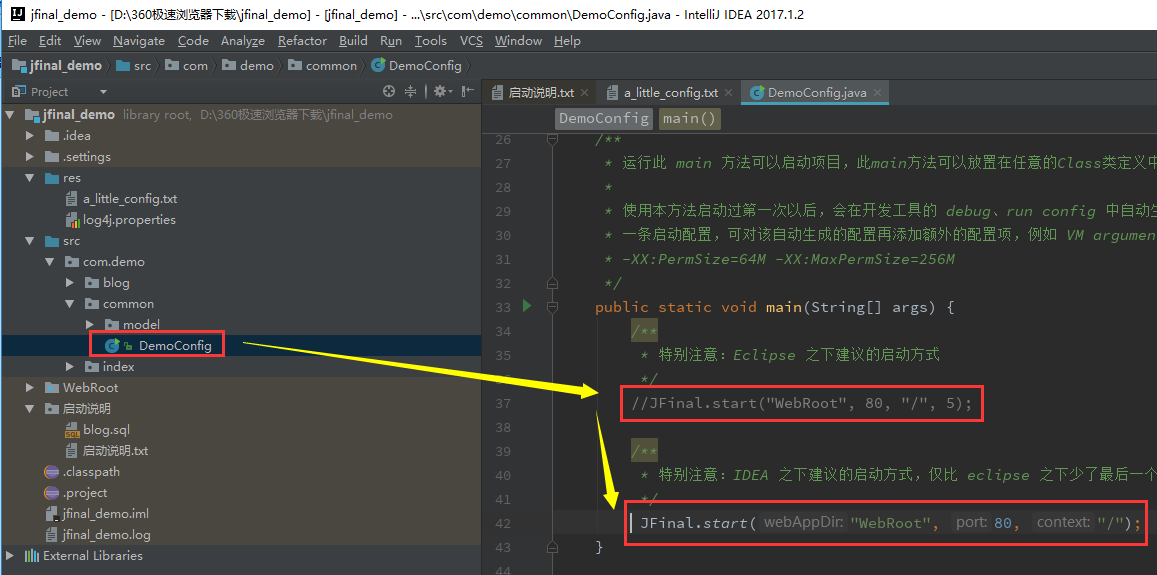The width and height of the screenshot is (1157, 575).
Task: Collapse the jfinal_demo root node arrow
Action: coord(10,115)
